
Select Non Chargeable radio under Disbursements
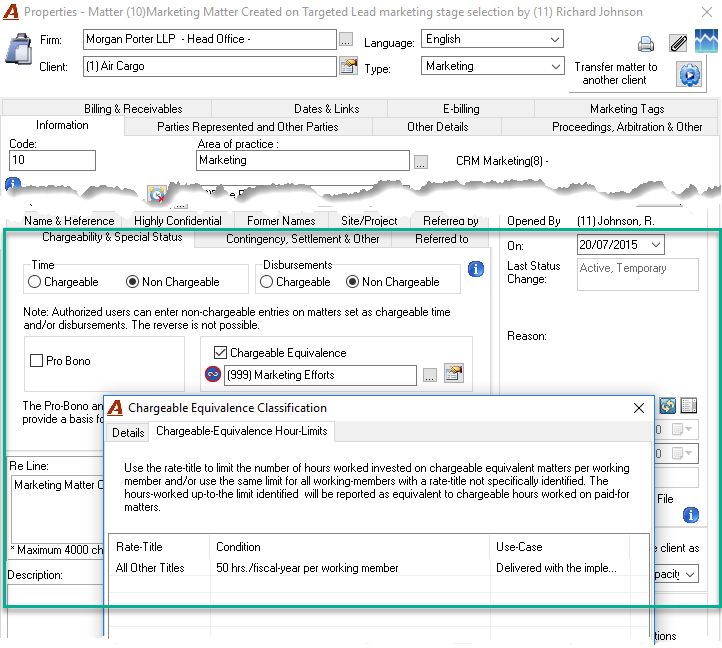[x=352, y=281]
